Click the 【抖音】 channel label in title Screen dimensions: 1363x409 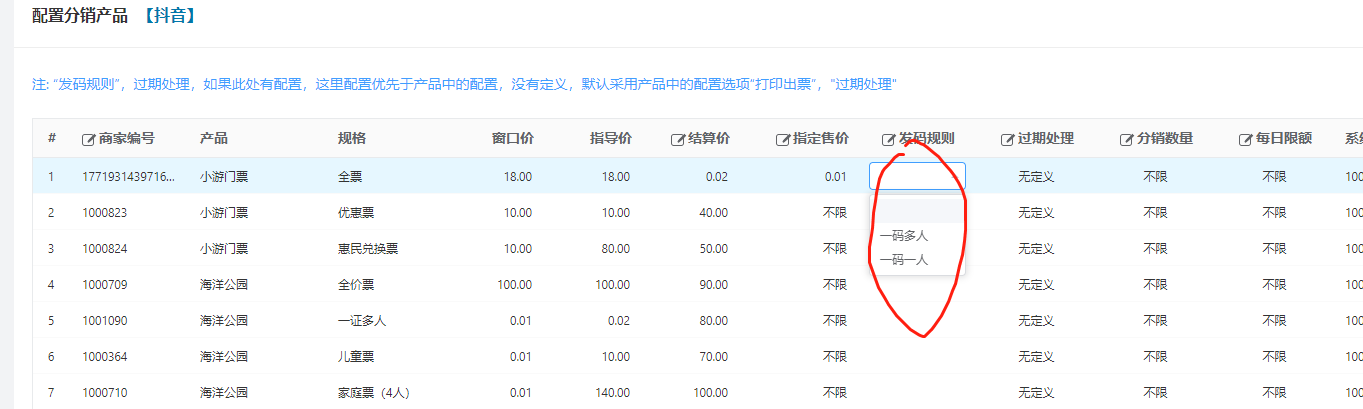coord(168,16)
